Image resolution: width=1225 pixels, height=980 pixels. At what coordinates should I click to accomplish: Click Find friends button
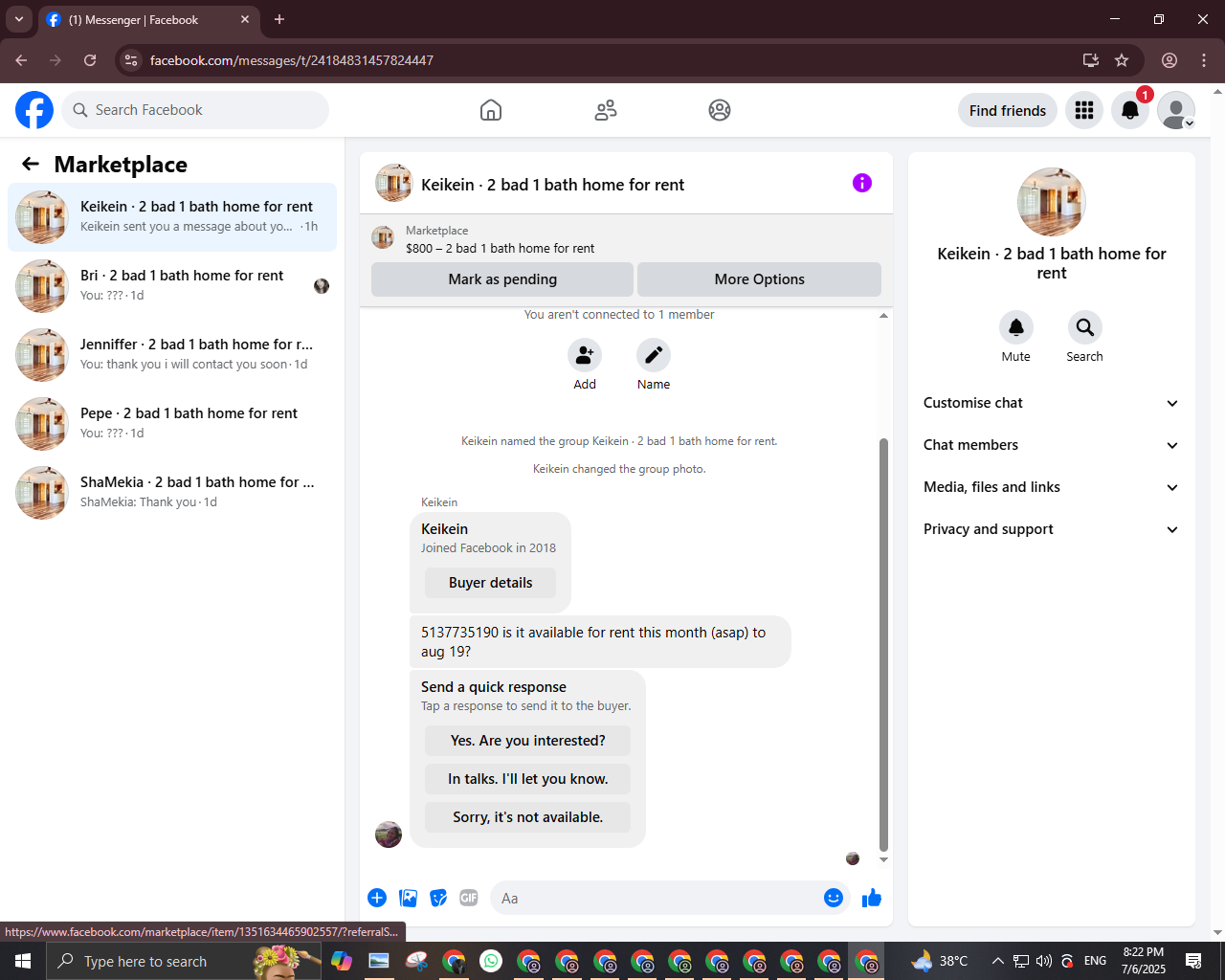(x=1007, y=110)
